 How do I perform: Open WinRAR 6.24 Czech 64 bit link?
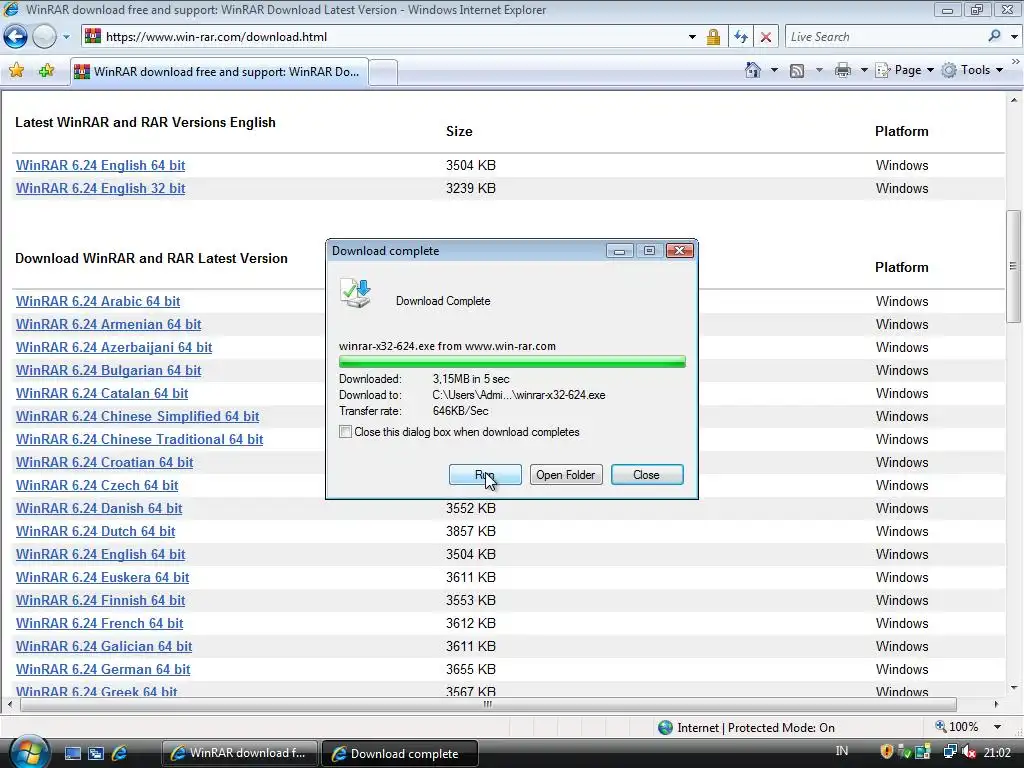[97, 485]
